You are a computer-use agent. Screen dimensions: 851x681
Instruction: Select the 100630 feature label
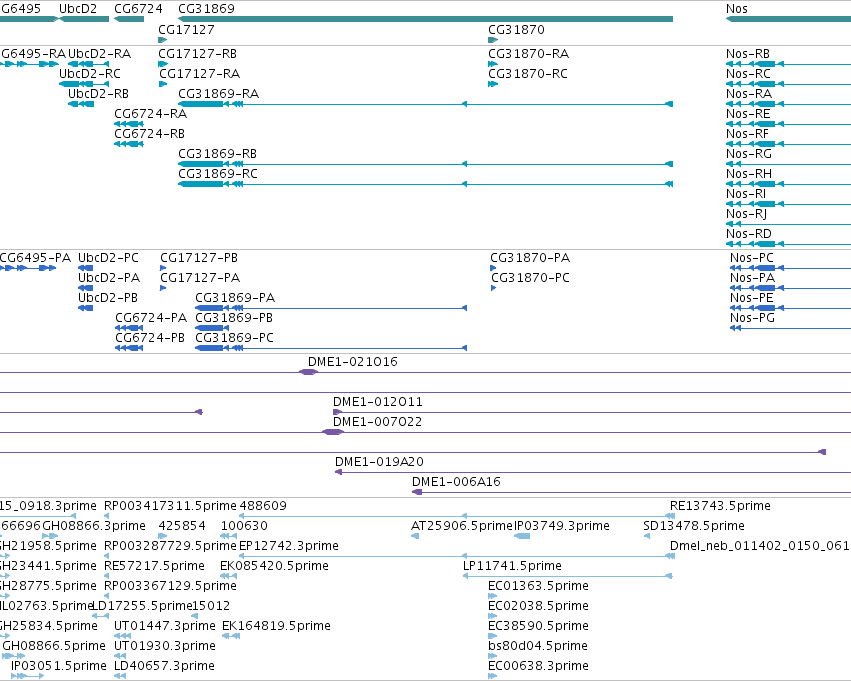point(244,526)
